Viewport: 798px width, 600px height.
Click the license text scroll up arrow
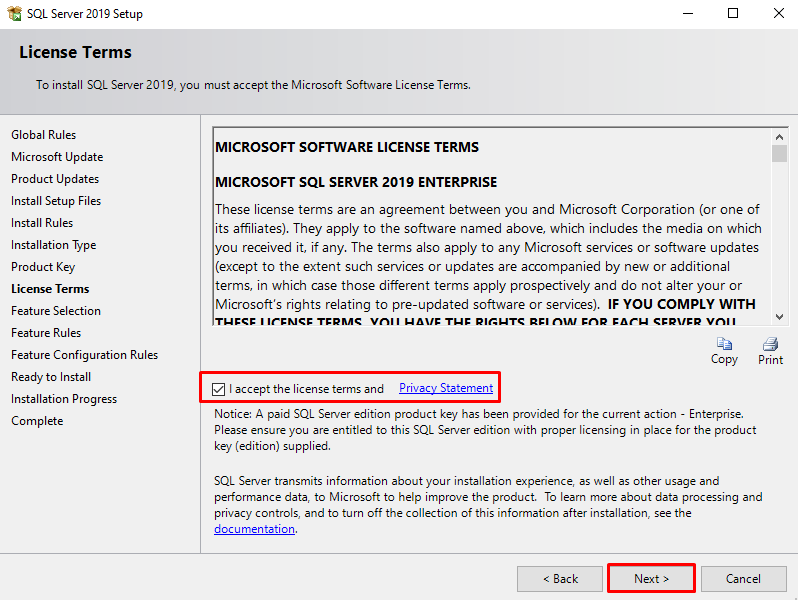click(x=779, y=137)
